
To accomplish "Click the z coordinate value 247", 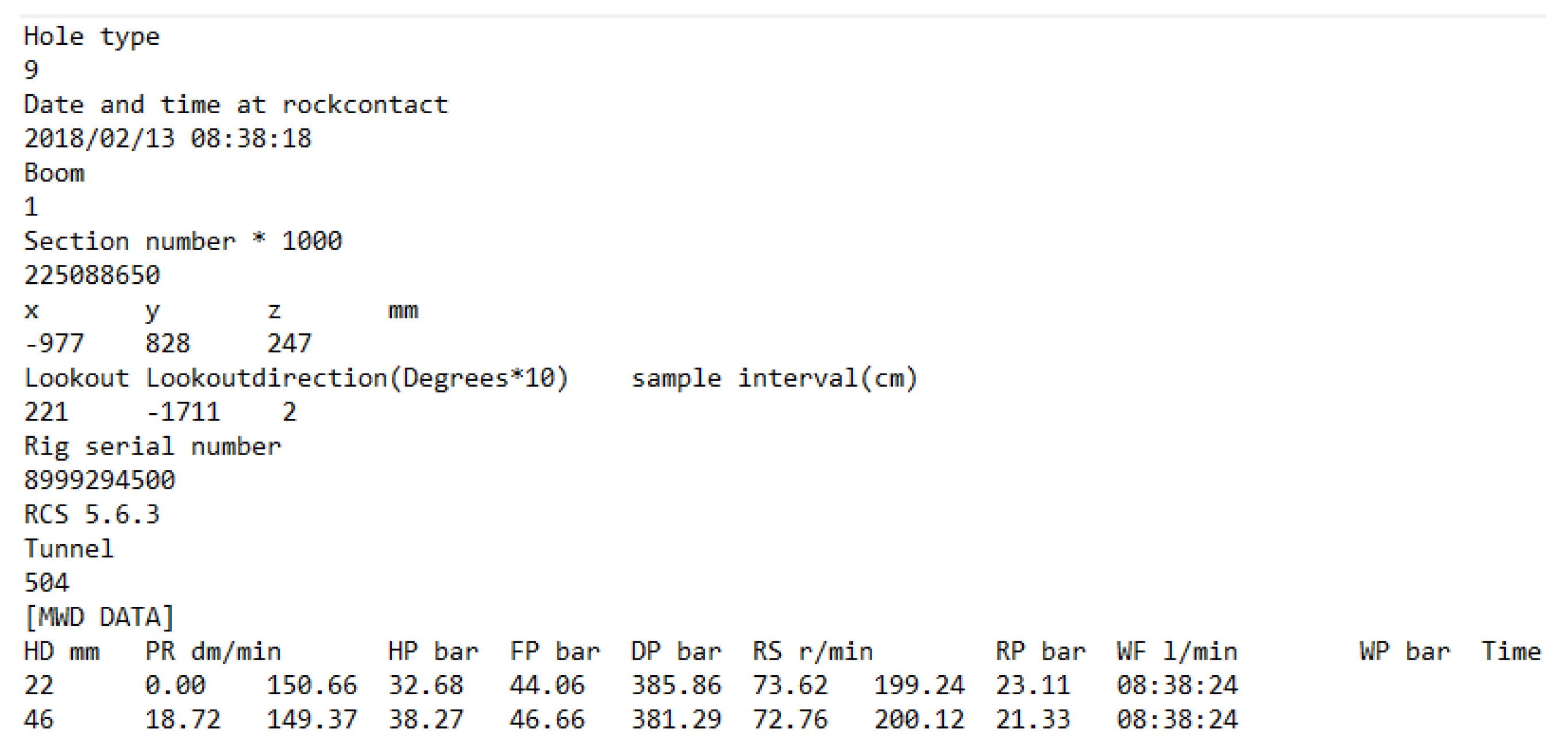I will tap(289, 344).
